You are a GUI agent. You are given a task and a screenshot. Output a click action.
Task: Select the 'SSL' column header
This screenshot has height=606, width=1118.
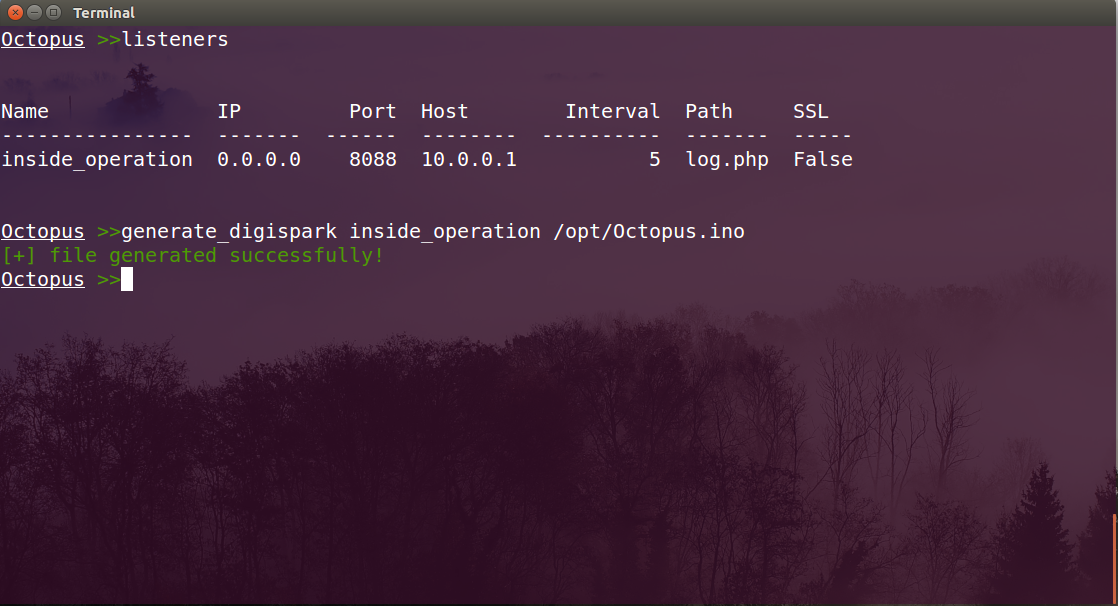[811, 111]
